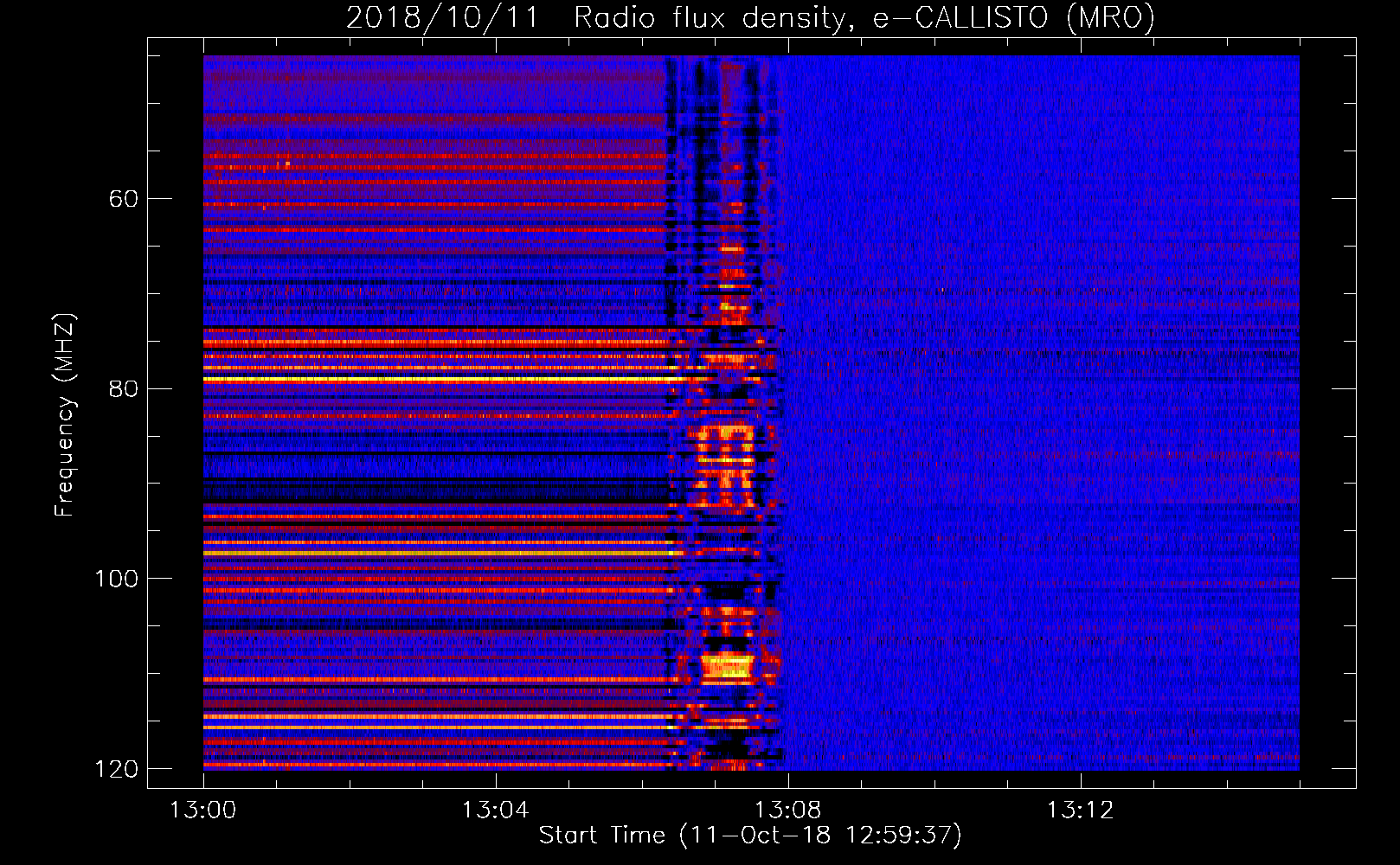Screen dimensions: 1400x865
Task: Click the "Start Time (11-Oct-18 12:59:37)" label
Action: coord(750,835)
